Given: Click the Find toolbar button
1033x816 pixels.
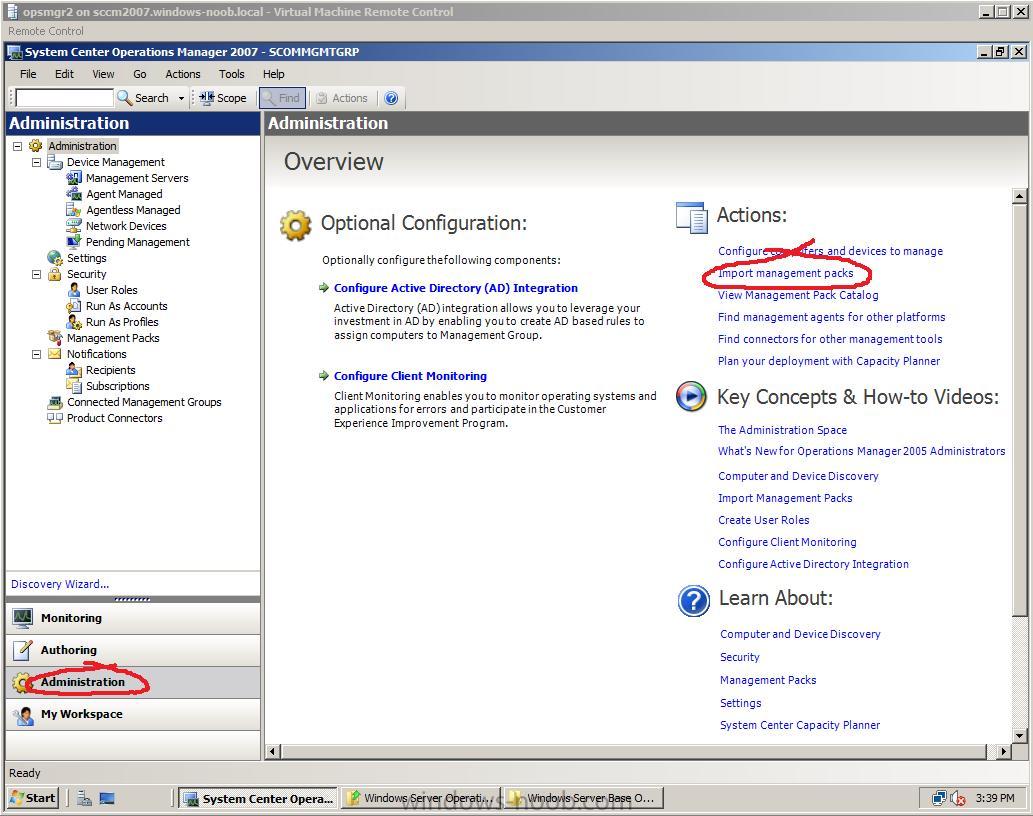Looking at the screenshot, I should coord(282,98).
